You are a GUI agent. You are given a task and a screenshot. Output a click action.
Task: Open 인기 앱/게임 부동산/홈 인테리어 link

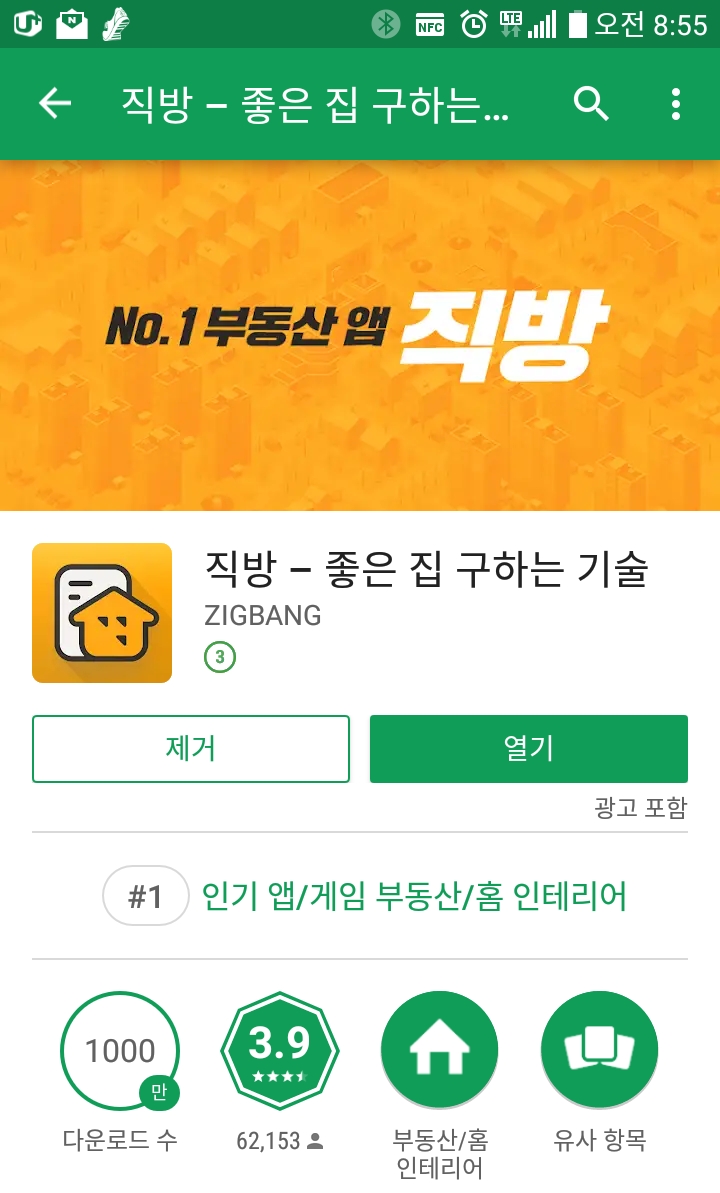tap(414, 896)
